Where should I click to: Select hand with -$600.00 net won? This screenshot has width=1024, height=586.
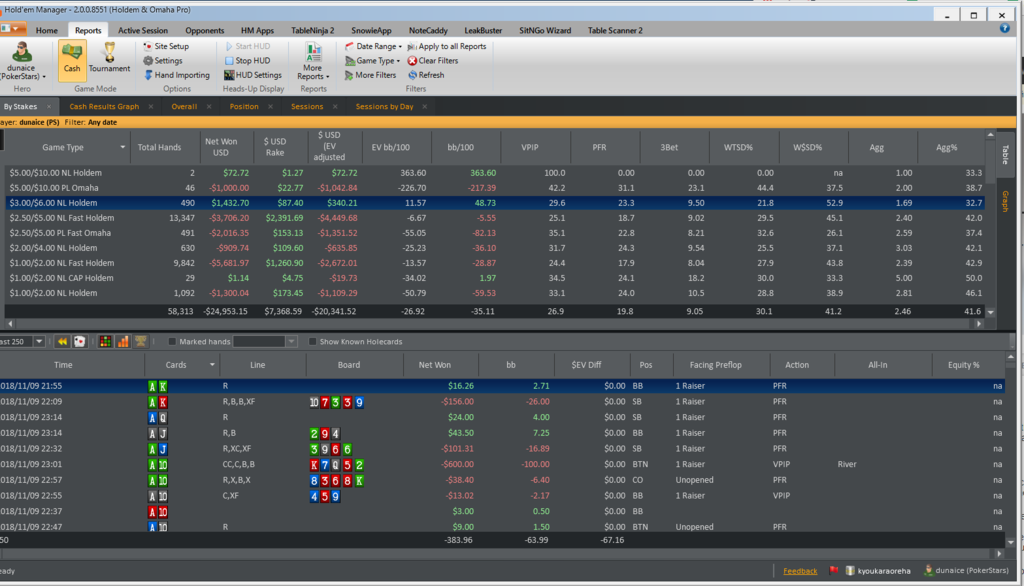coord(502,464)
